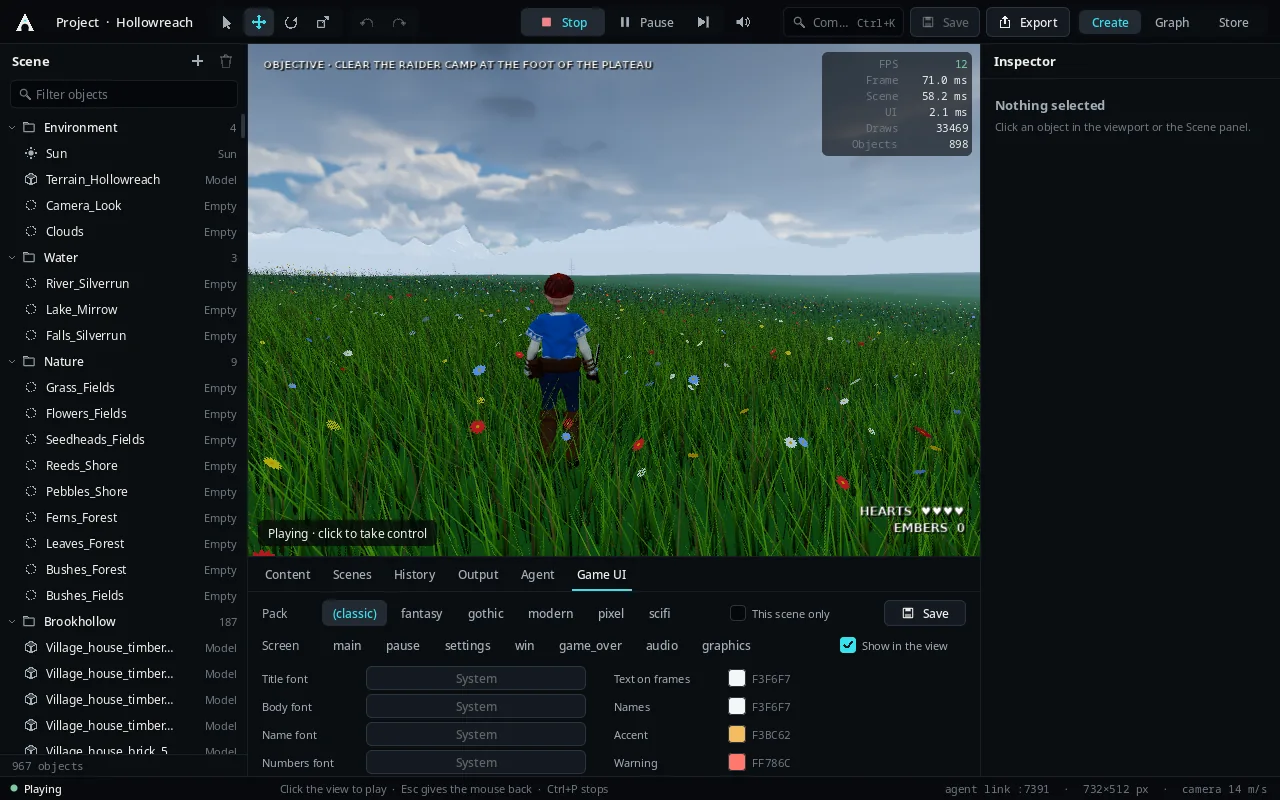Select the move tool
The height and width of the screenshot is (800, 1280).
click(259, 22)
